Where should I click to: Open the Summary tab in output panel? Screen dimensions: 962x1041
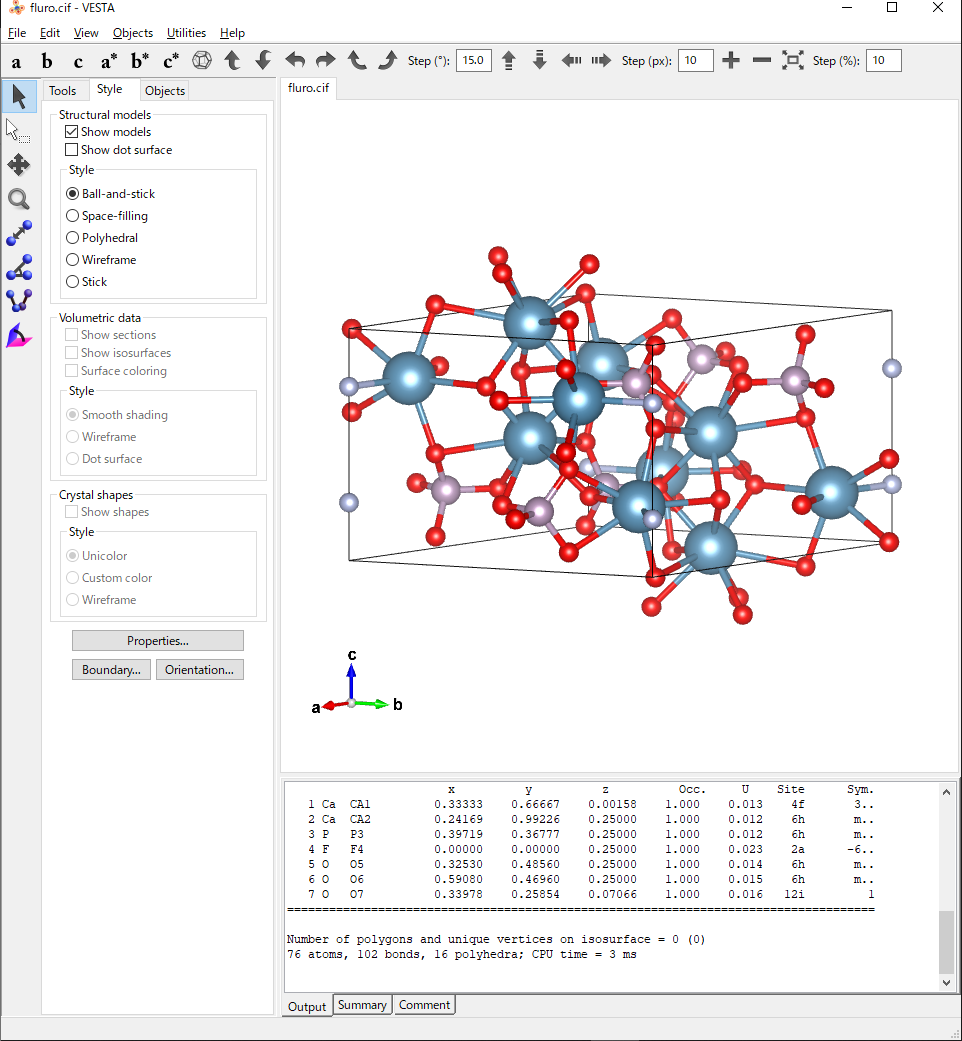[x=362, y=1005]
